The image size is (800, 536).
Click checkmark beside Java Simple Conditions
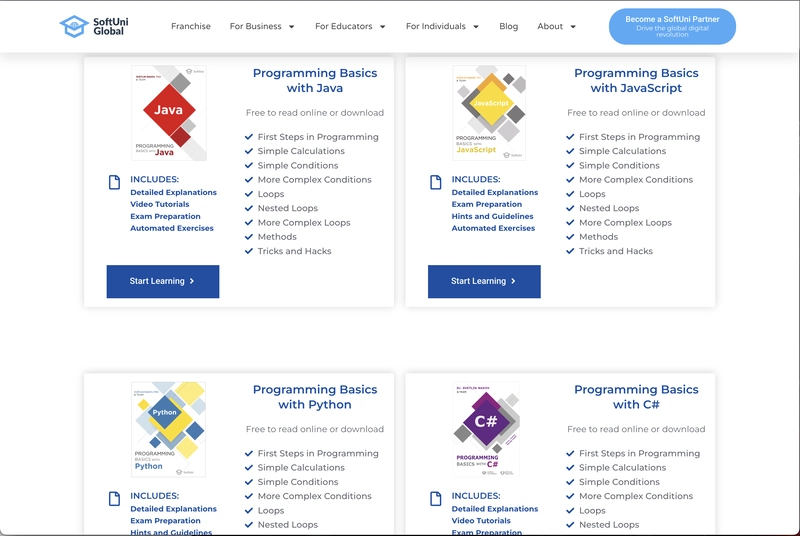point(249,165)
